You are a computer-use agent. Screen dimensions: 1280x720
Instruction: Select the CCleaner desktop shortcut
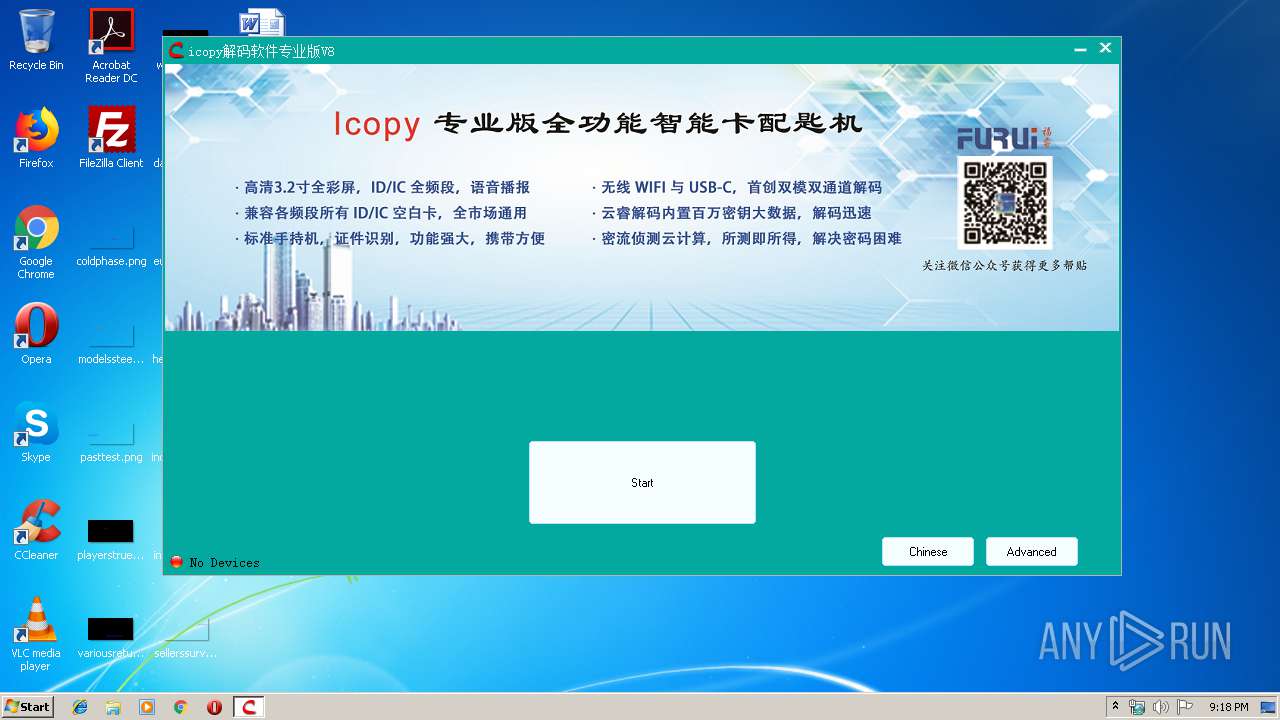coord(36,530)
